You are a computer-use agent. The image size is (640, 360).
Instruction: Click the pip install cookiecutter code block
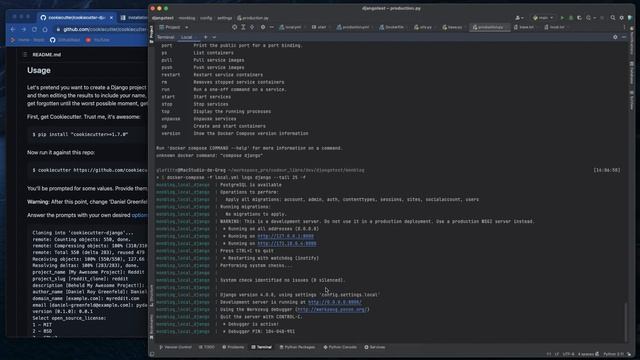pyautogui.click(x=88, y=134)
